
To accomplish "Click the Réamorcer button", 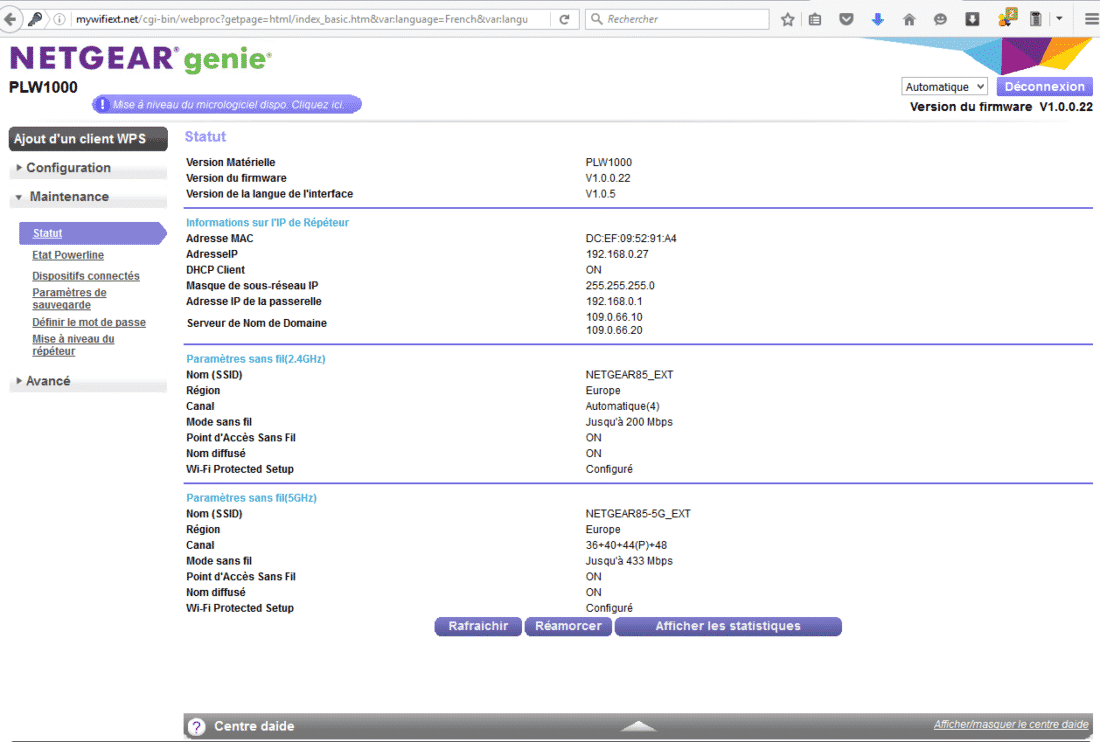I will point(568,626).
